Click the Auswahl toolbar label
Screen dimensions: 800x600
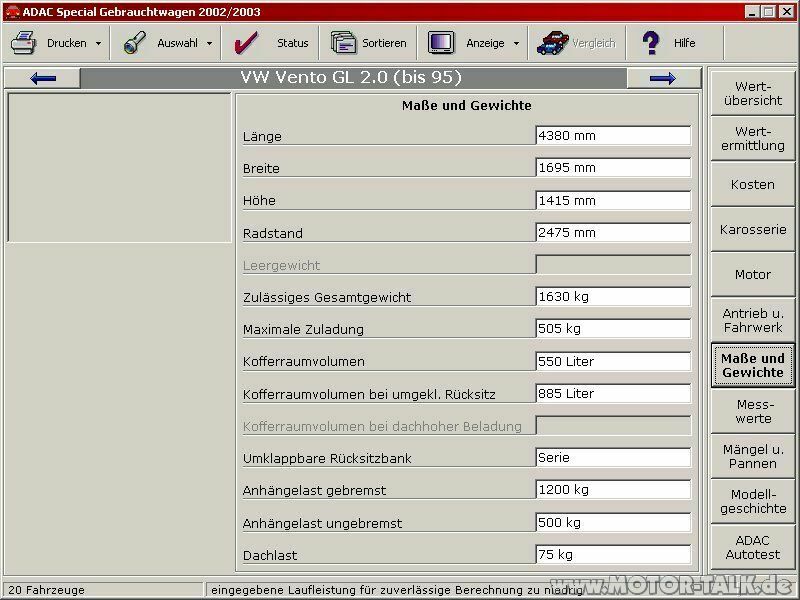[178, 43]
